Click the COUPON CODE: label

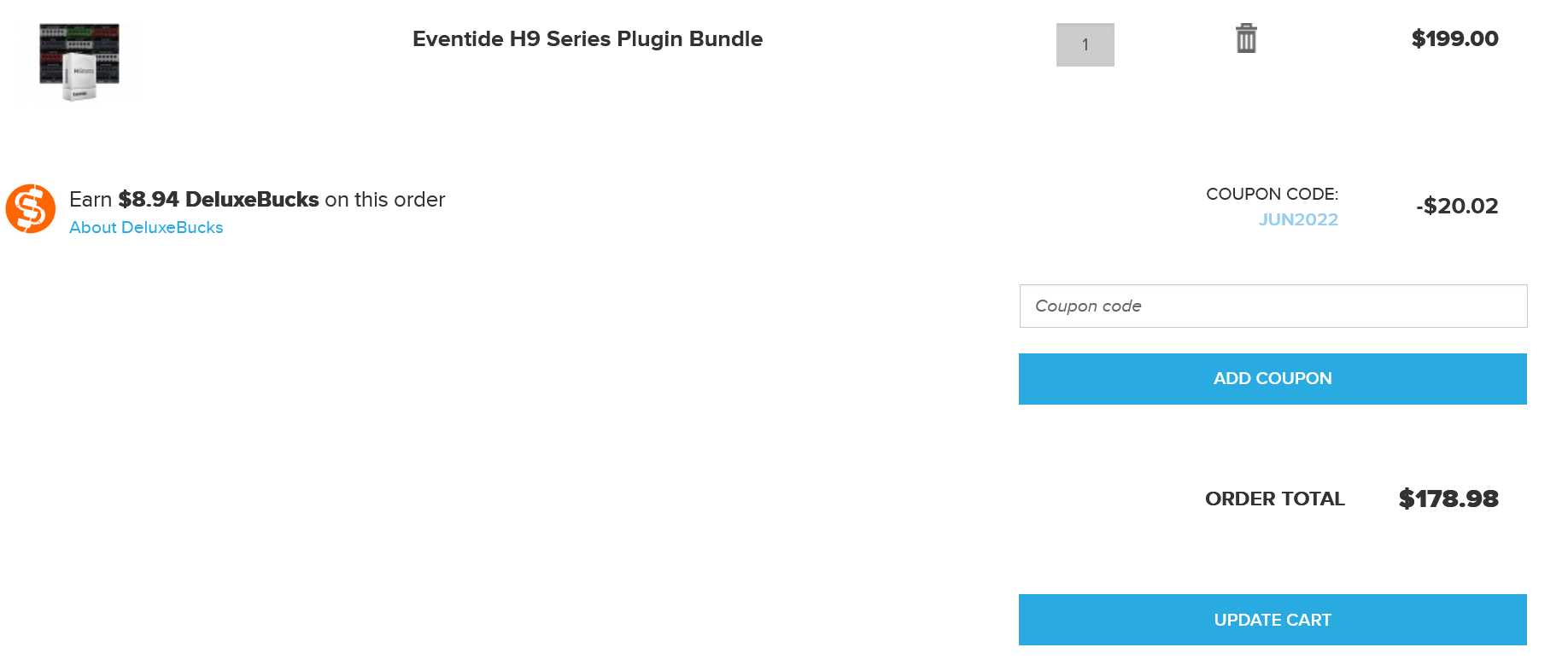coord(1272,194)
